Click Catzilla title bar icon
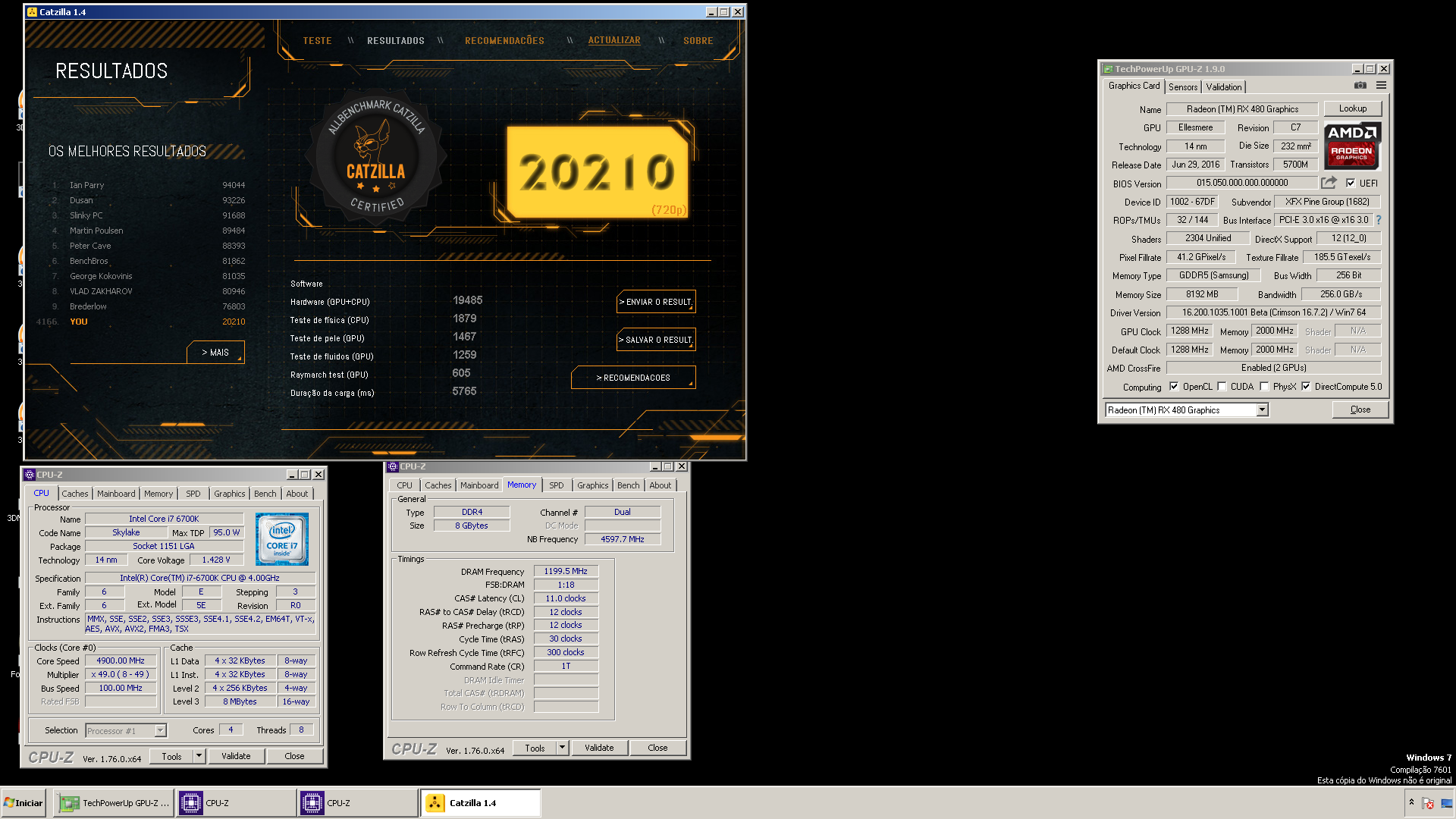This screenshot has height=819, width=1456. coord(32,12)
